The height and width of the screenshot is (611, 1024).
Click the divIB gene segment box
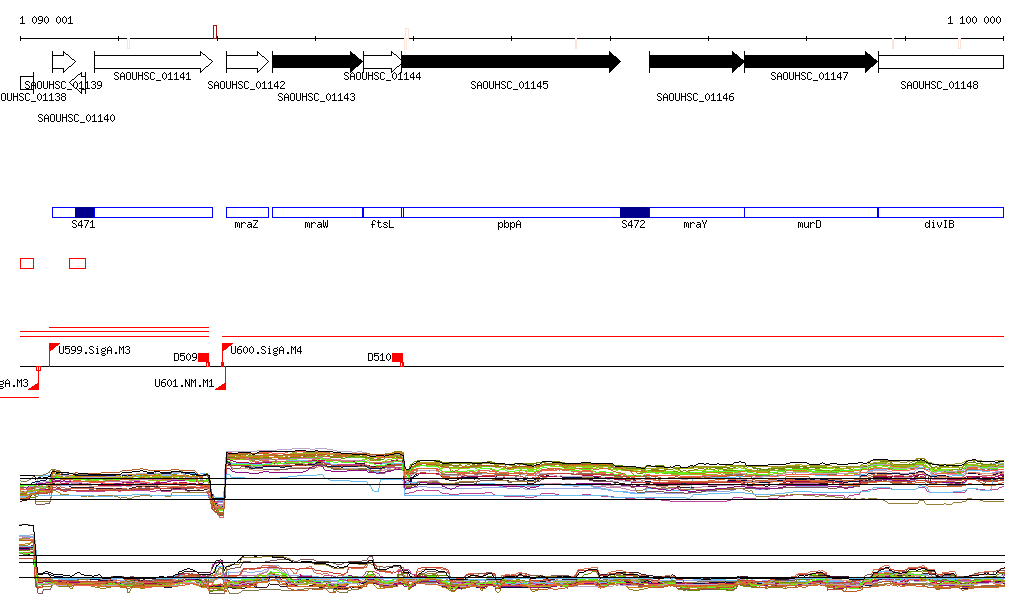coord(940,212)
